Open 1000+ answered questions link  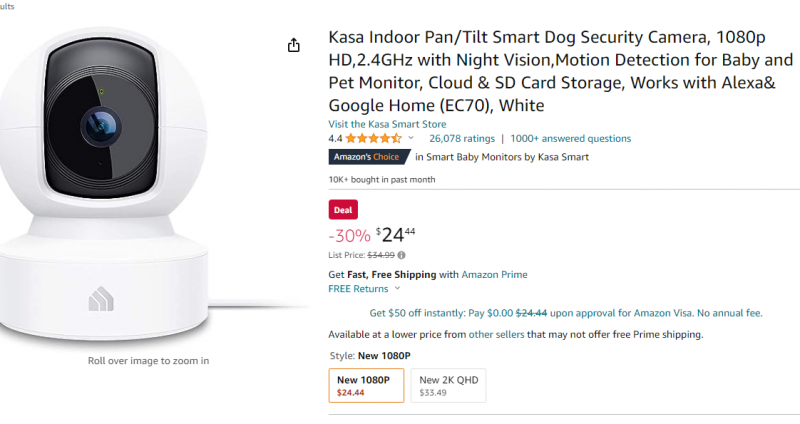570,138
